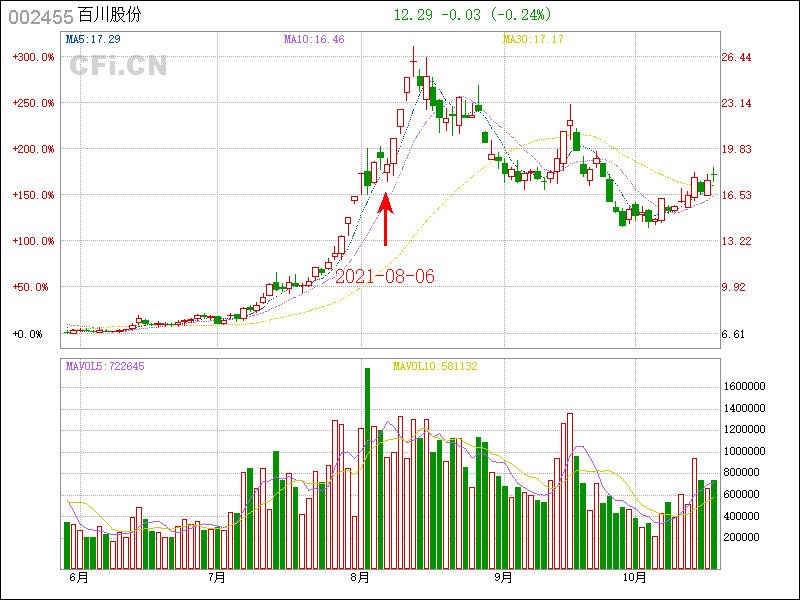Viewport: 800px width, 600px height.
Task: Click the red arrow marker on the chart
Action: [386, 220]
